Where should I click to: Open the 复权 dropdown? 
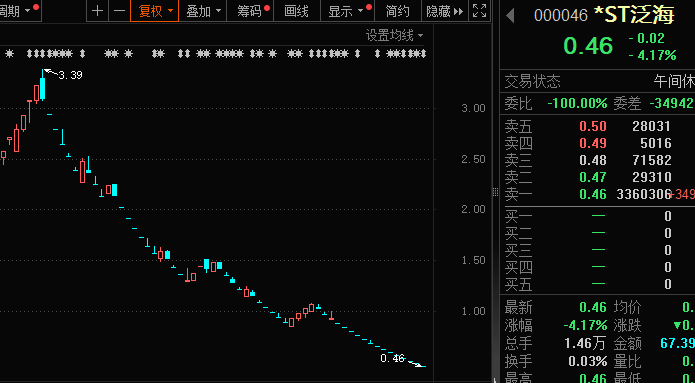155,11
